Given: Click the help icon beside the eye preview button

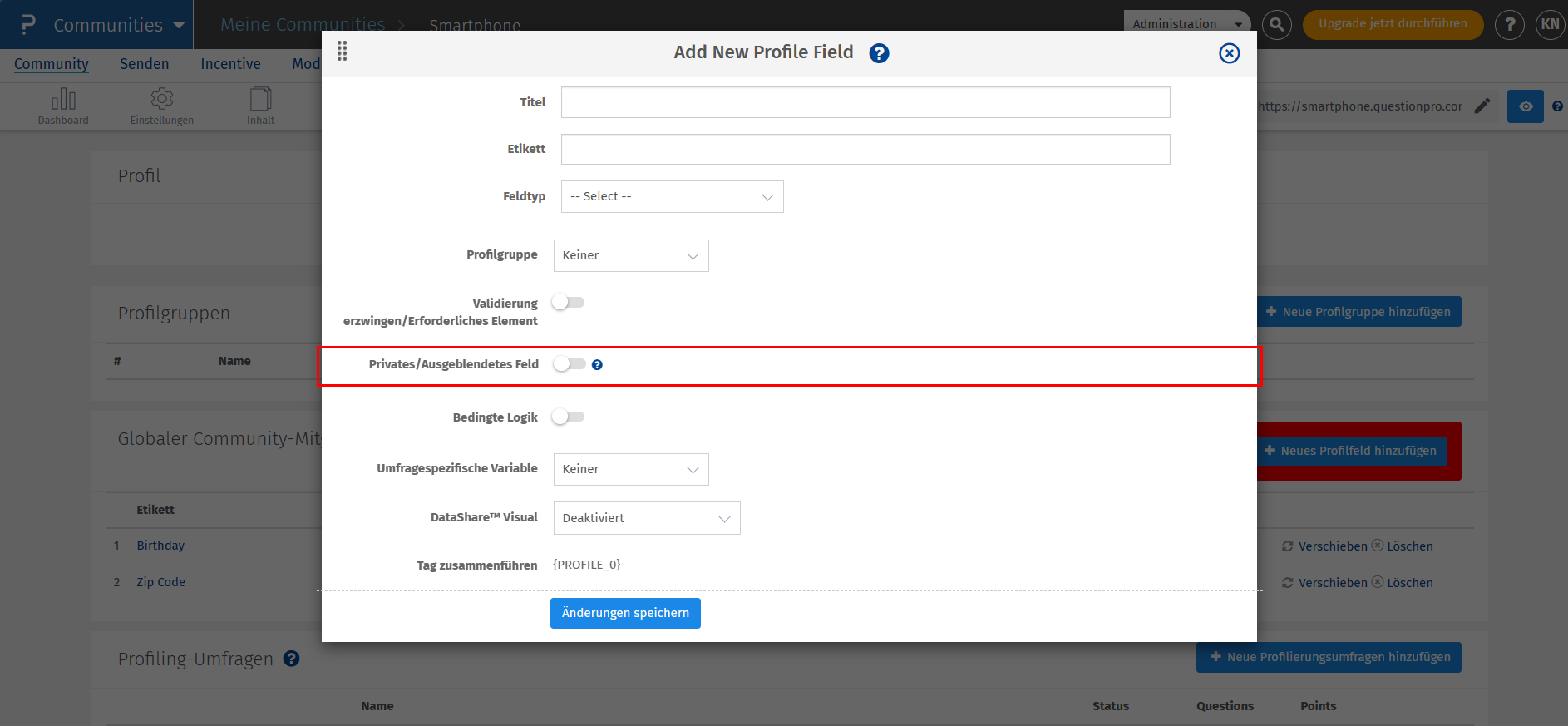Looking at the screenshot, I should click(x=1557, y=106).
